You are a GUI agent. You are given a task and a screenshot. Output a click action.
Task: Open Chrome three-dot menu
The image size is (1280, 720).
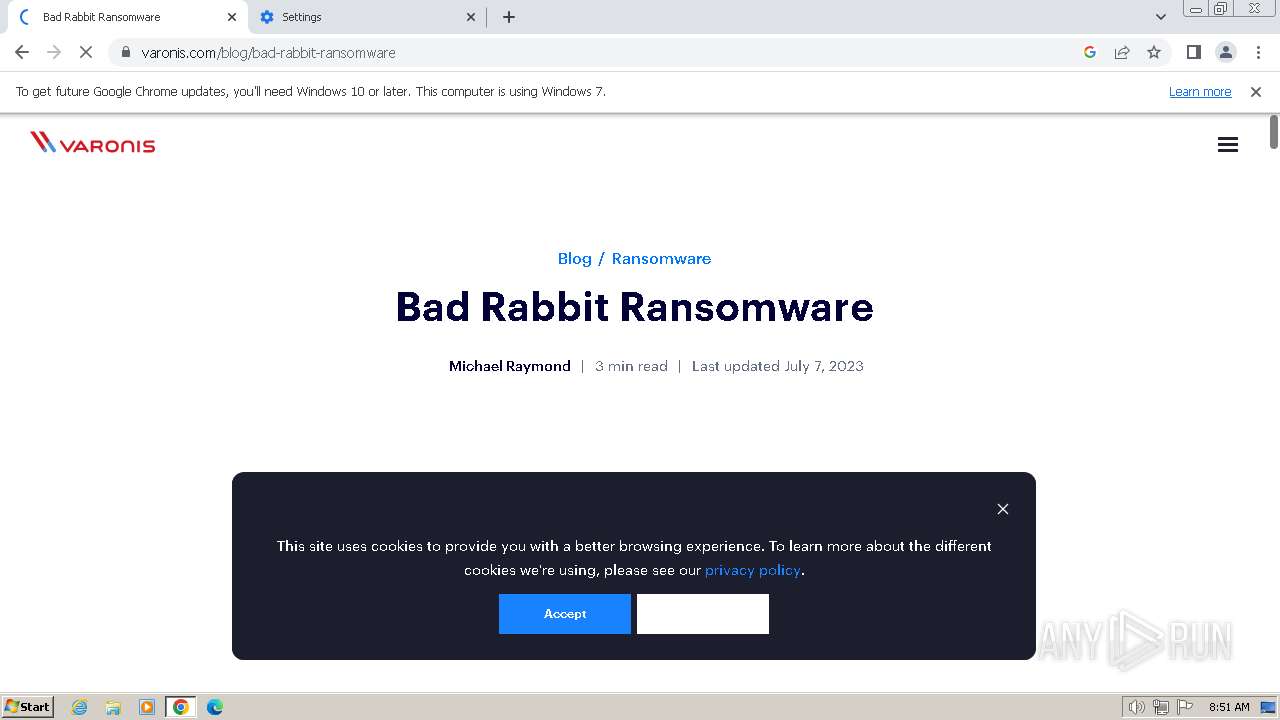coord(1258,52)
